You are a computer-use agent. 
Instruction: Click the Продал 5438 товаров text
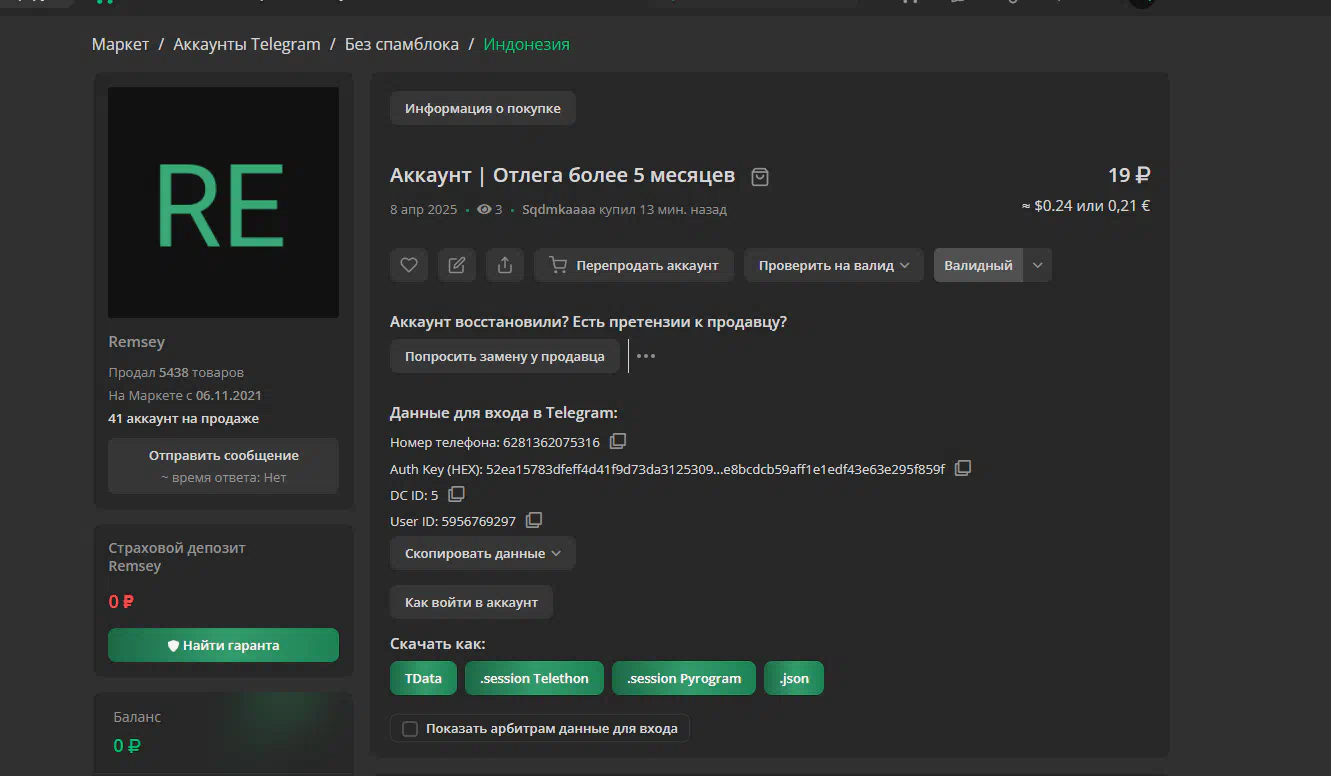click(x=176, y=372)
